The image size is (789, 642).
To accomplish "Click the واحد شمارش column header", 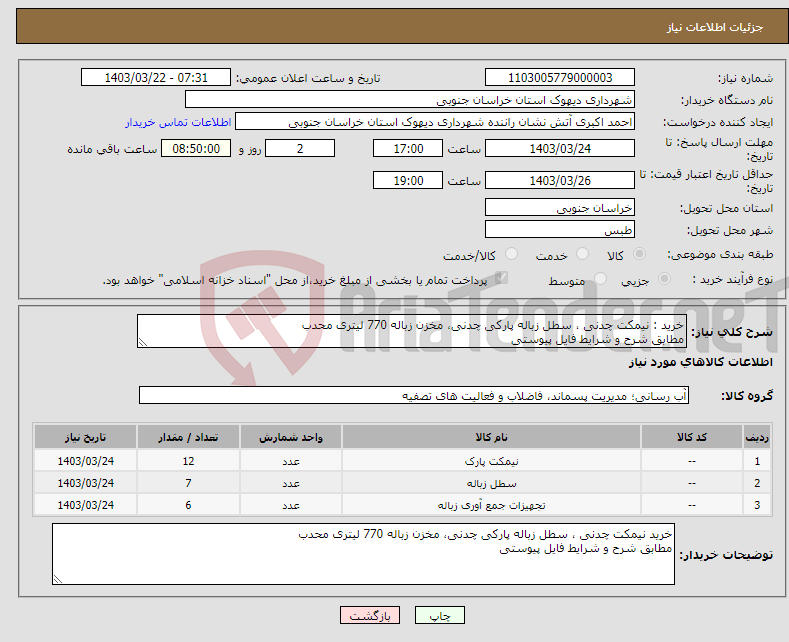I will pos(291,437).
